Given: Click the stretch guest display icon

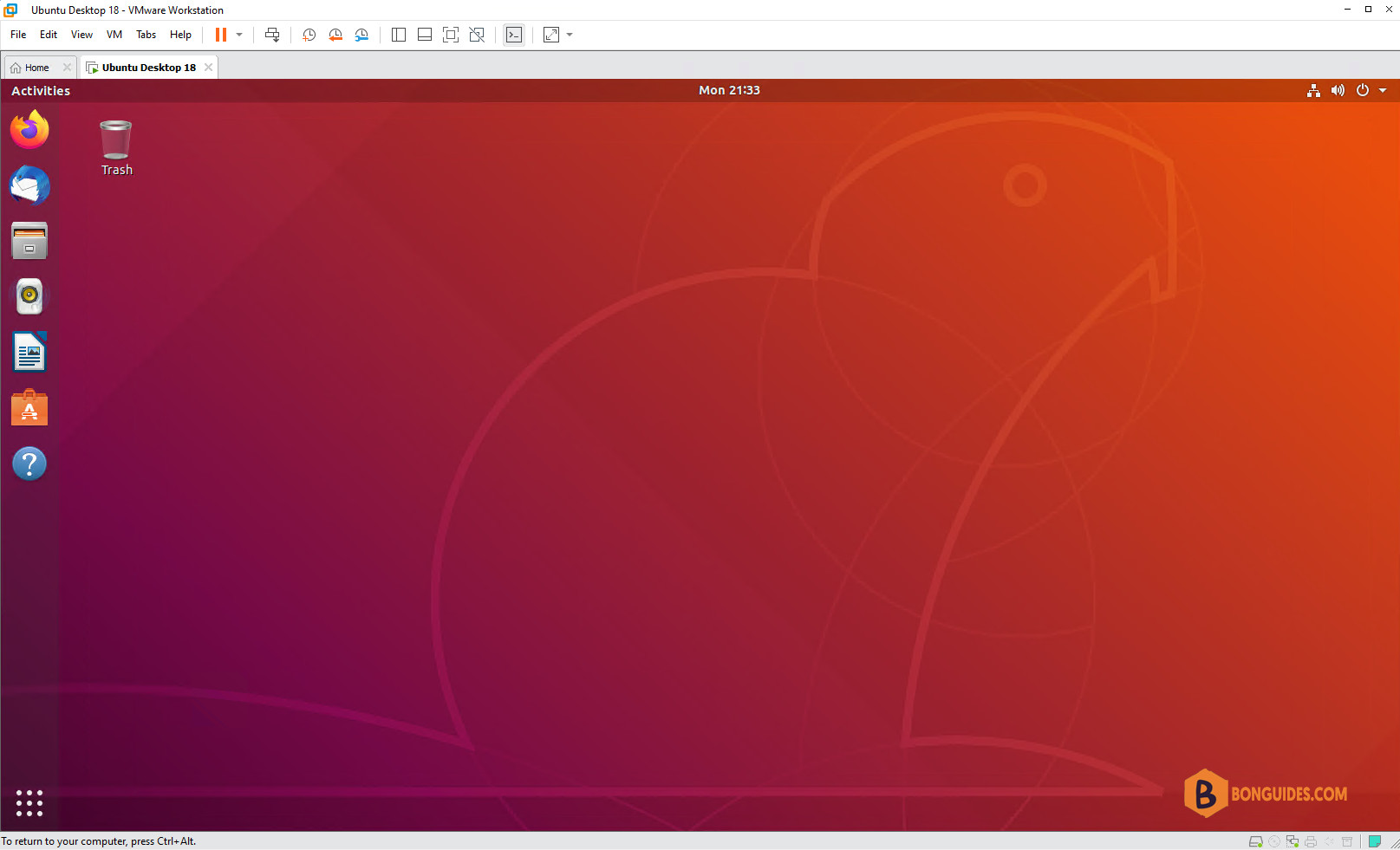Looking at the screenshot, I should [551, 35].
